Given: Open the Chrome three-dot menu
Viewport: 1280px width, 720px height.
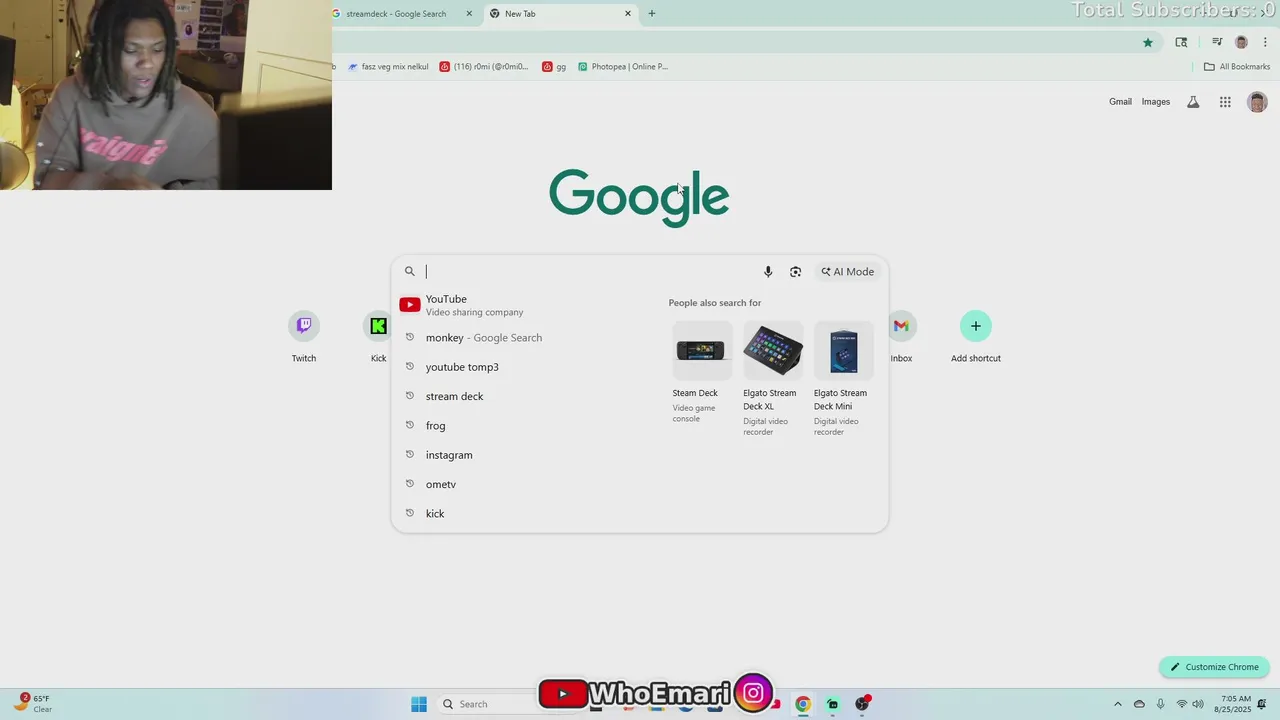Looking at the screenshot, I should click(1265, 42).
